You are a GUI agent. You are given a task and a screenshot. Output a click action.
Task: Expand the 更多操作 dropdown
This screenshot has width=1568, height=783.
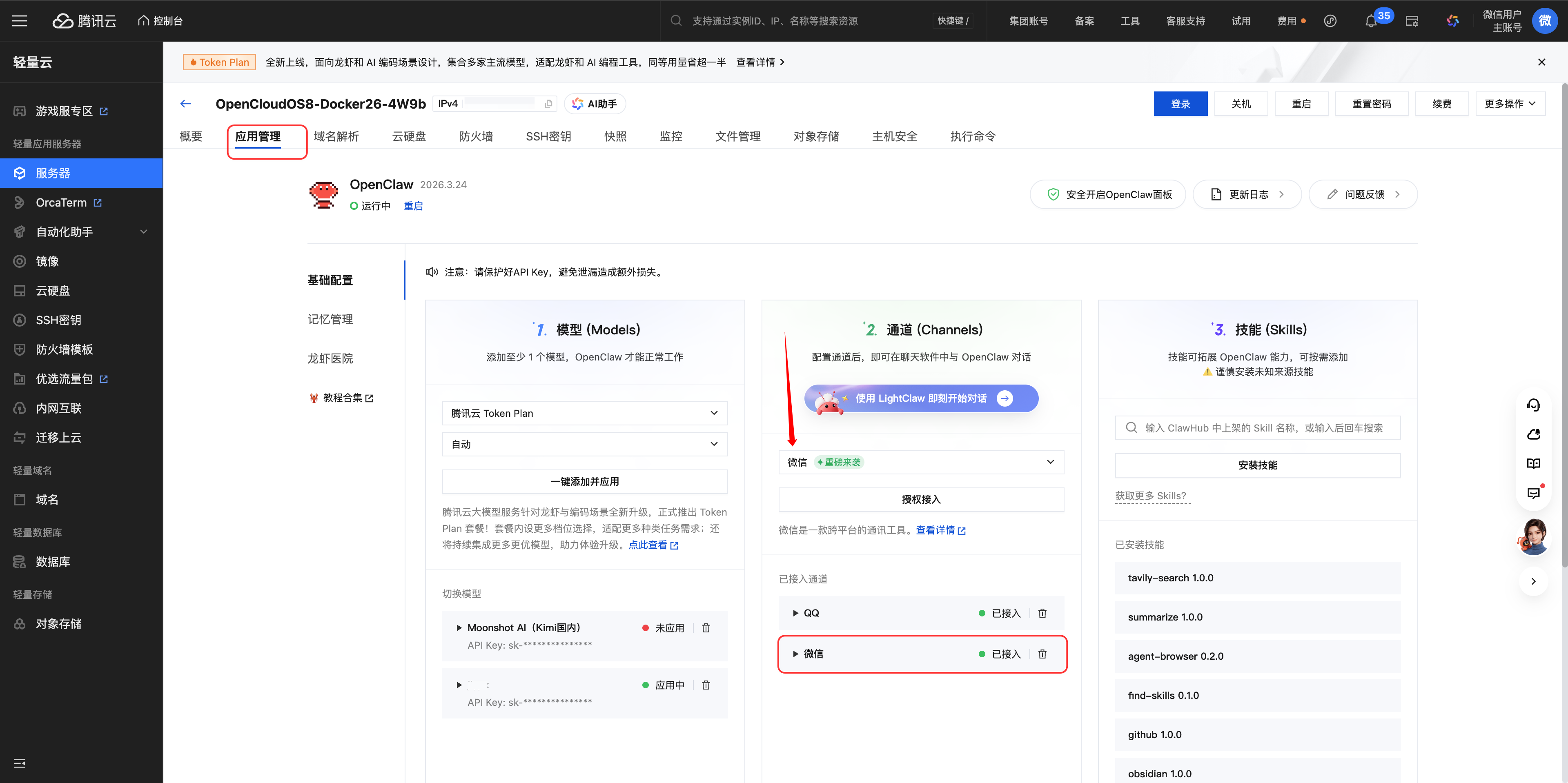(1510, 103)
